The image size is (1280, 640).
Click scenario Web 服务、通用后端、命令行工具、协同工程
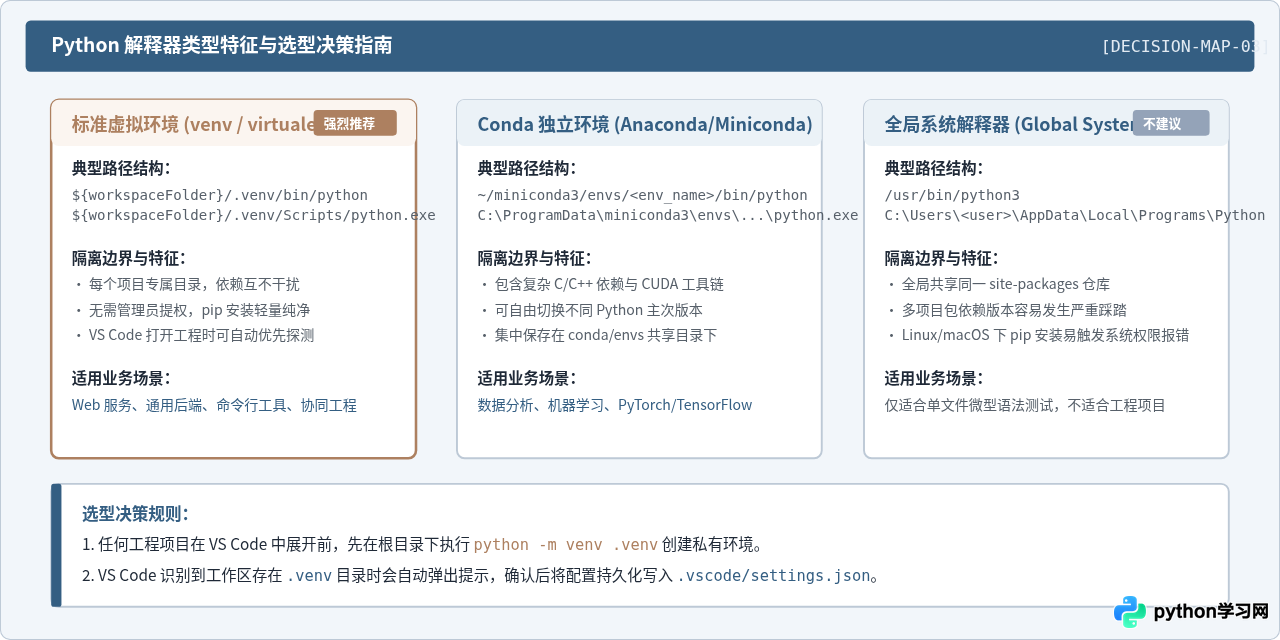click(x=214, y=405)
